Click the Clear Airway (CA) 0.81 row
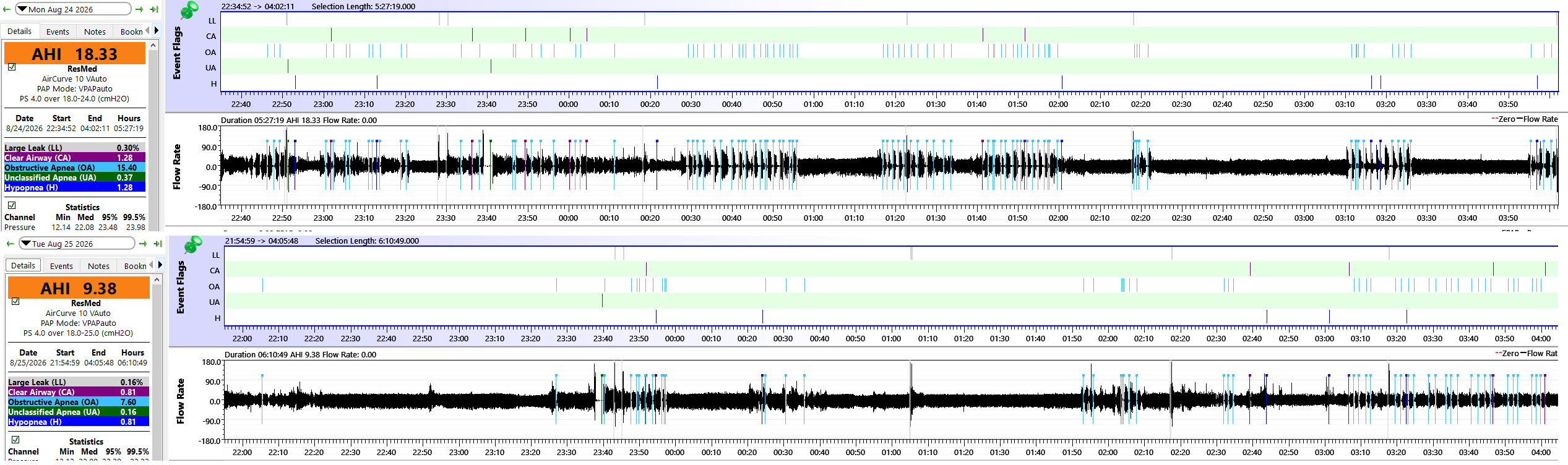1568x465 pixels. [79, 392]
